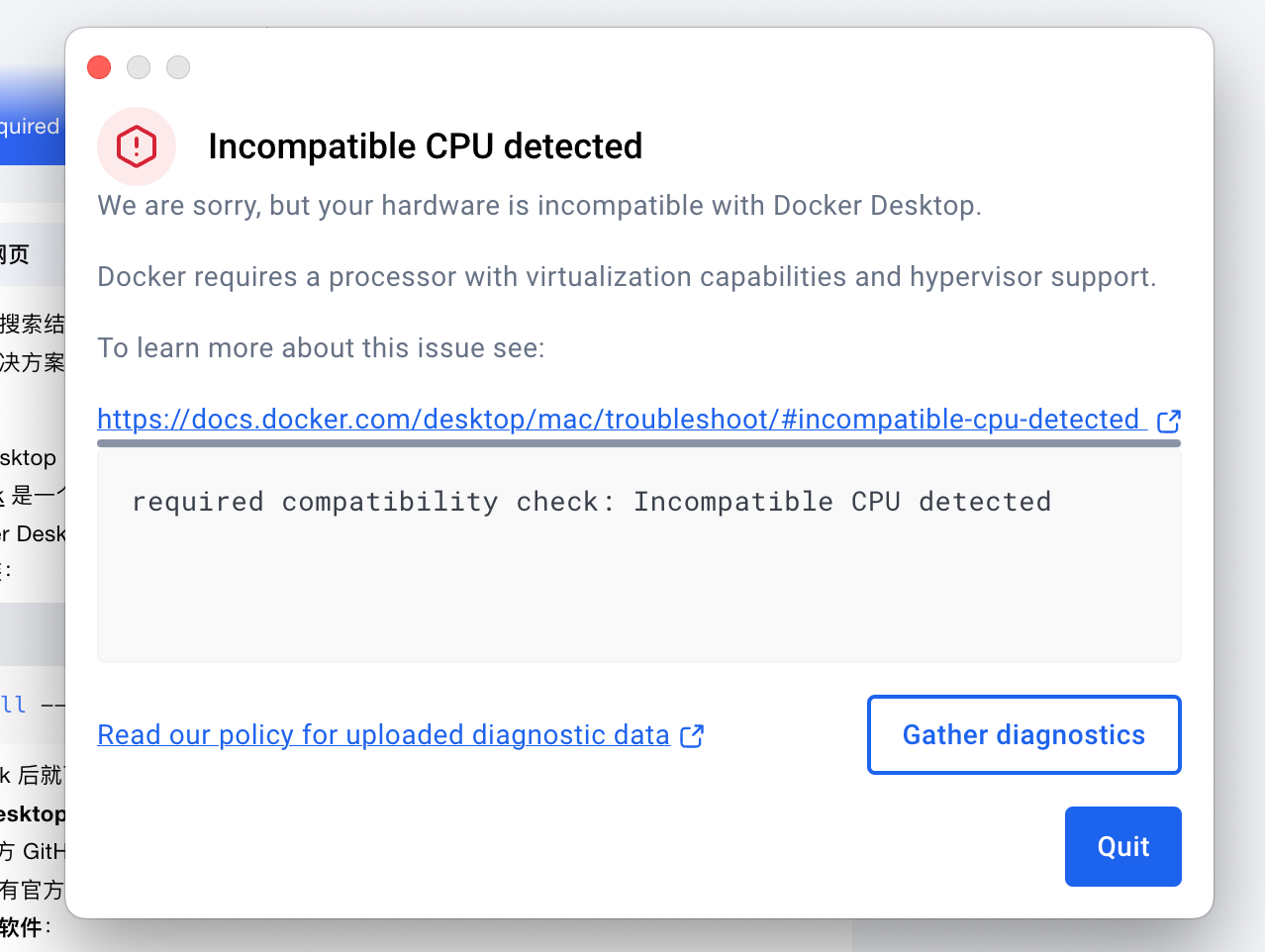Click background text "sktop" behind the dialog
The width and height of the screenshot is (1265, 952).
tap(29, 458)
